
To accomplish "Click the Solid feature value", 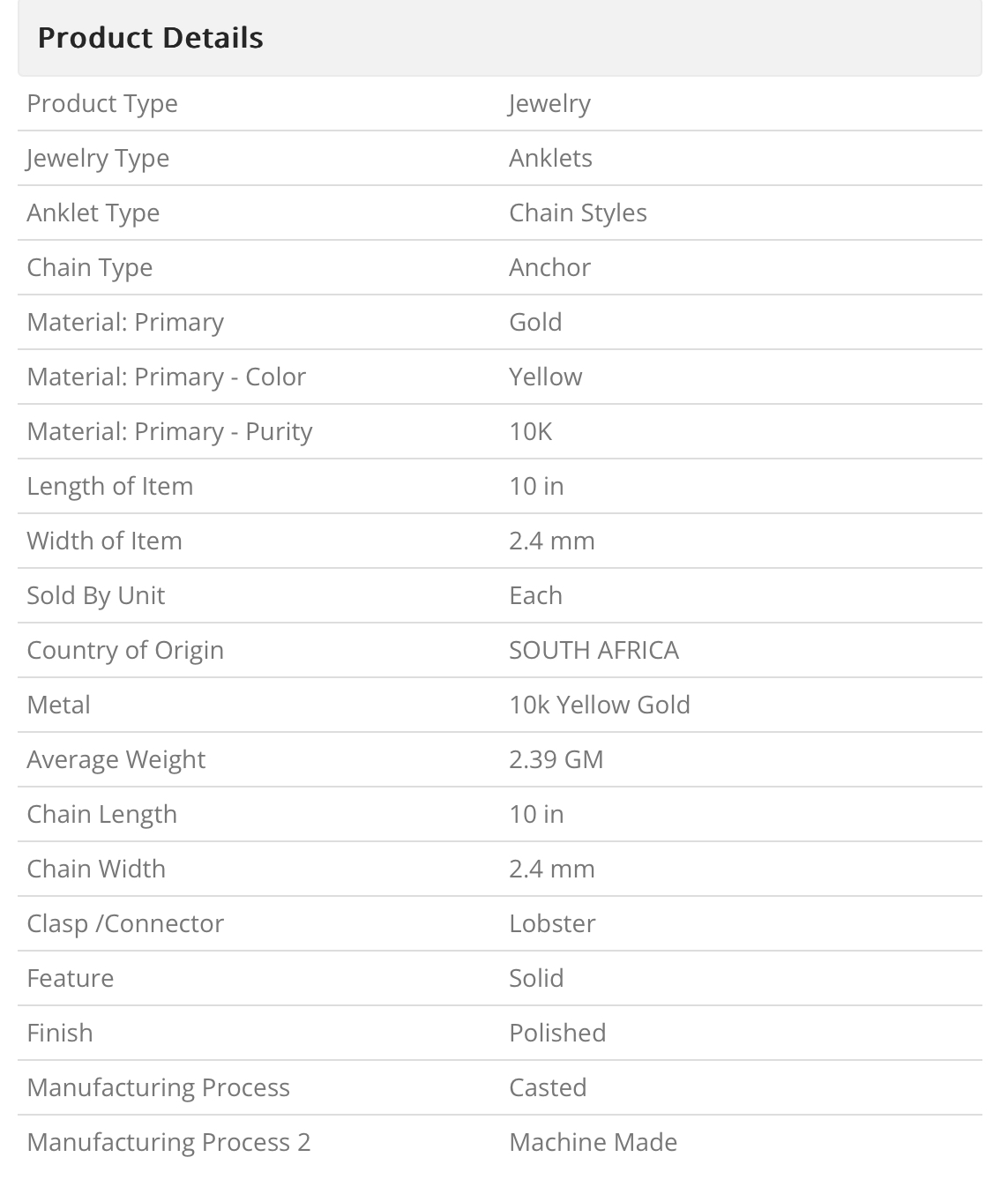I will pos(536,979).
